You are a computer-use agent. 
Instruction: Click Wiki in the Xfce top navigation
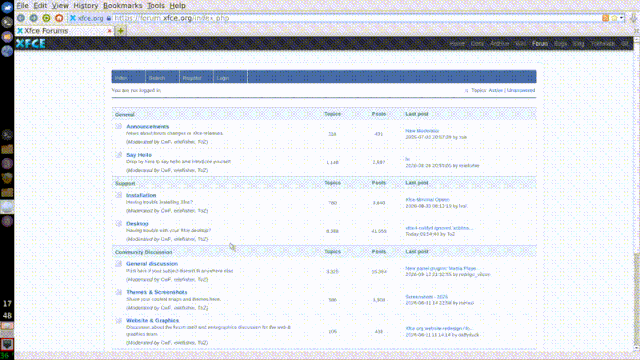coord(520,44)
